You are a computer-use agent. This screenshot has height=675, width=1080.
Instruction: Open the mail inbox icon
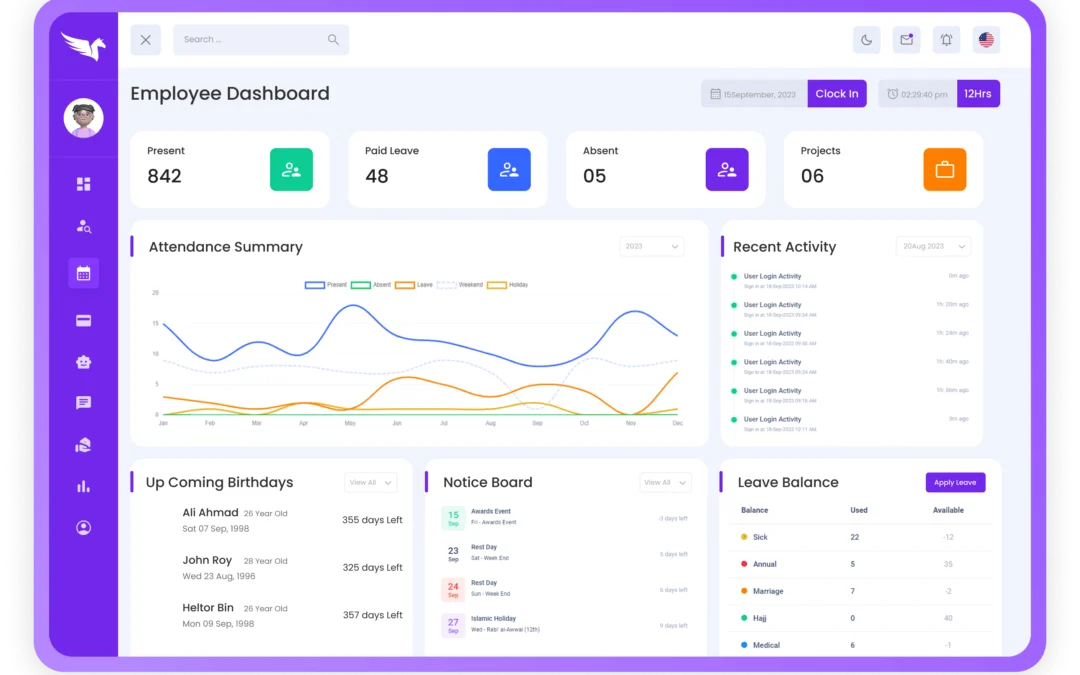click(906, 40)
